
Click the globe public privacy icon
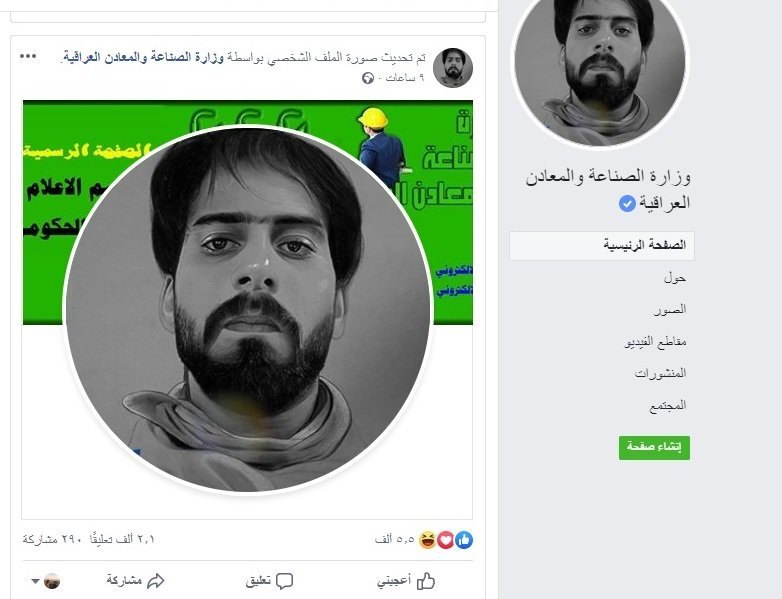pos(368,78)
